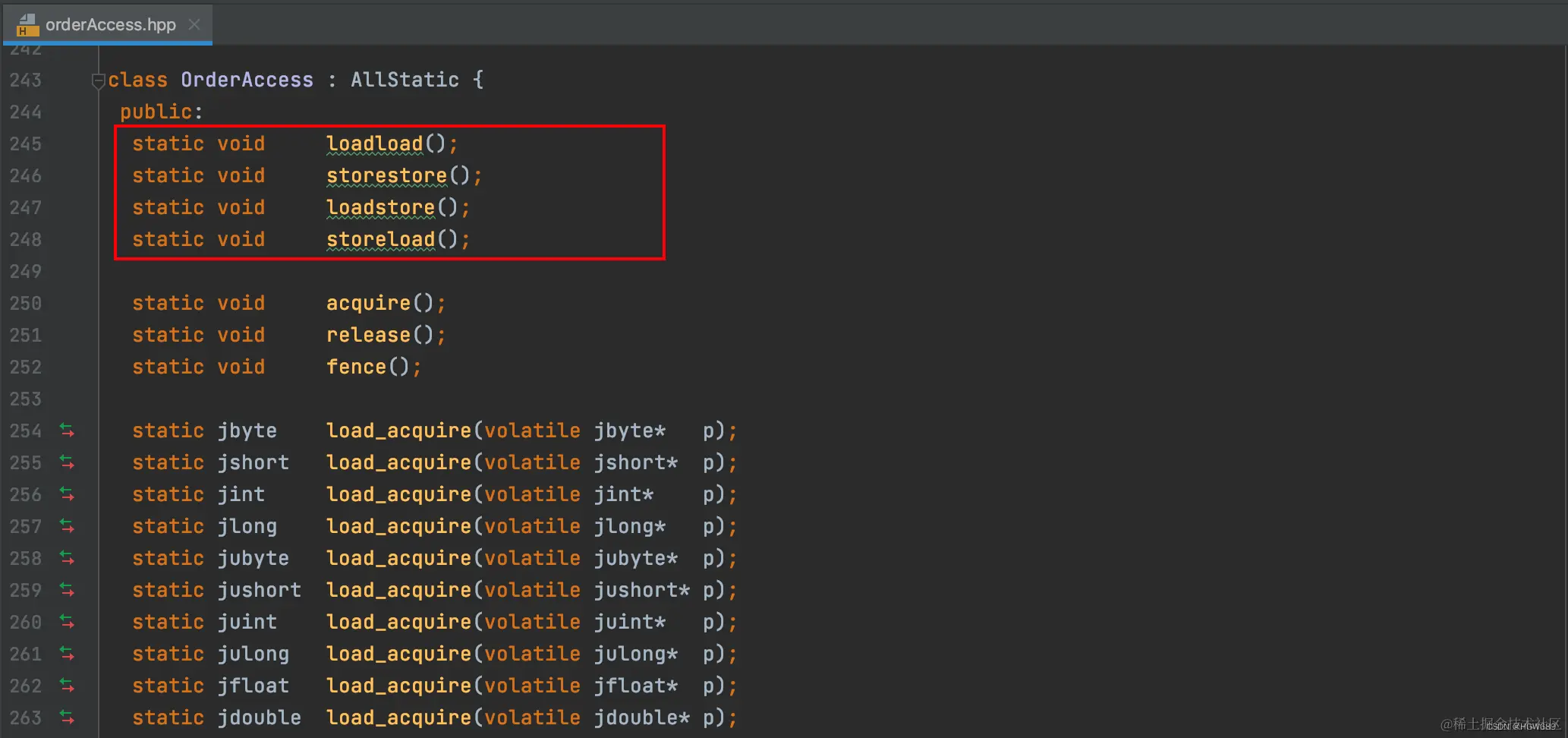Click the jfloat* parameter type on line 262

tap(636, 686)
